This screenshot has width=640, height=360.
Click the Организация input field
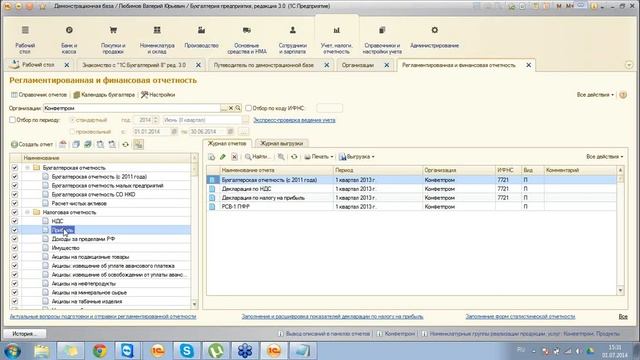[132, 108]
